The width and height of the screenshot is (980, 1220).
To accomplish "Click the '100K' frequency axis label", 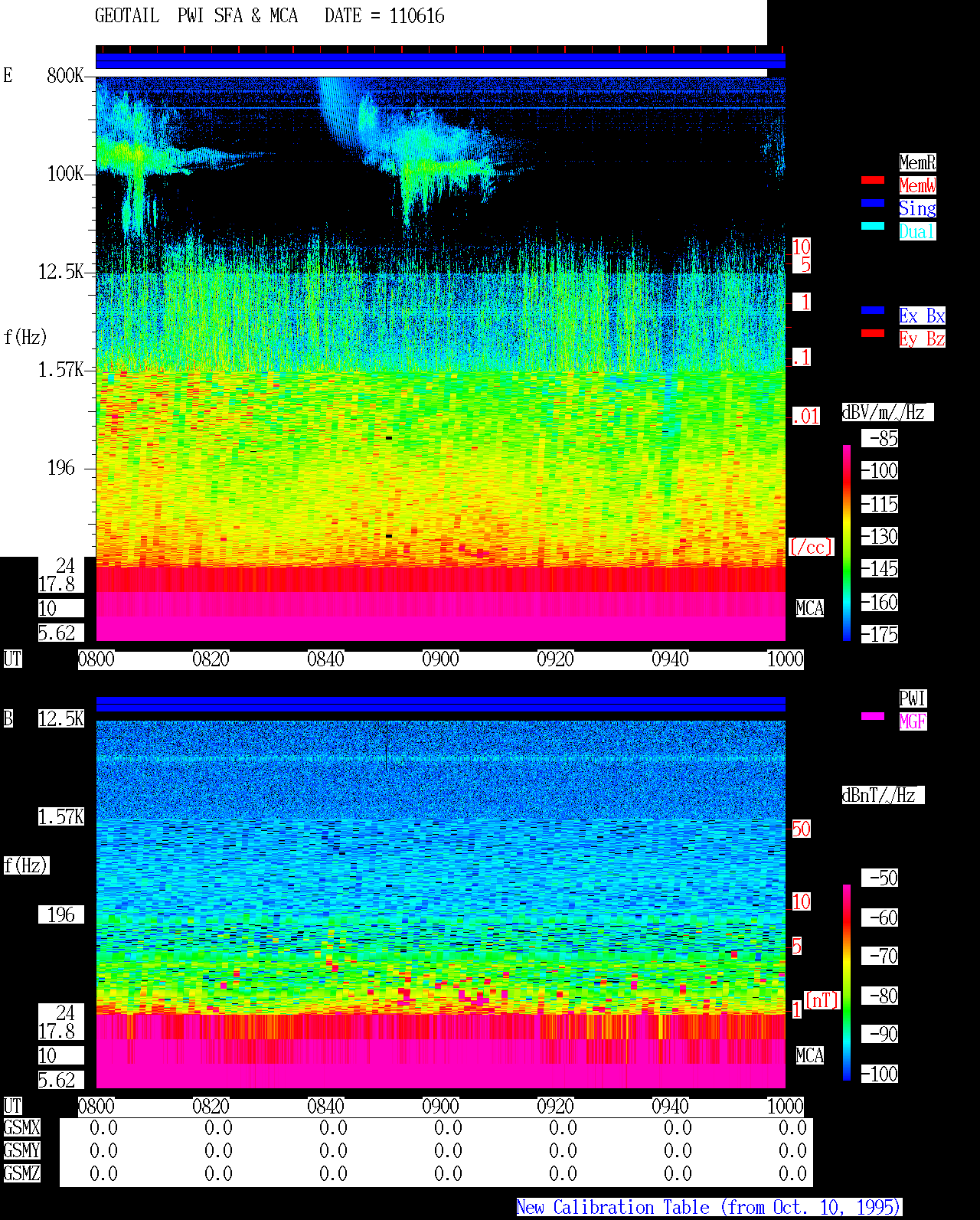I will [x=65, y=173].
